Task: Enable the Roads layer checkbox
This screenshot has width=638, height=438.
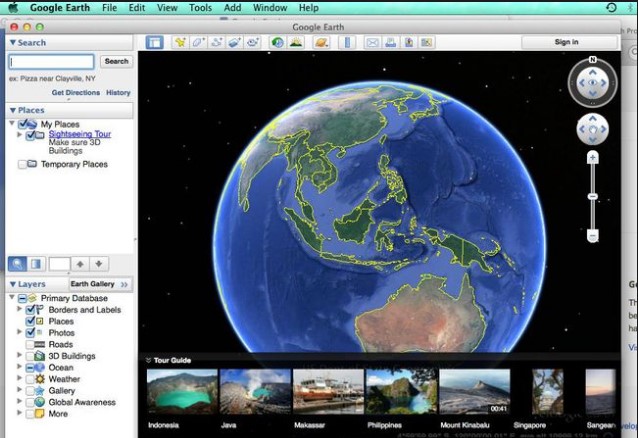Action: (x=30, y=344)
